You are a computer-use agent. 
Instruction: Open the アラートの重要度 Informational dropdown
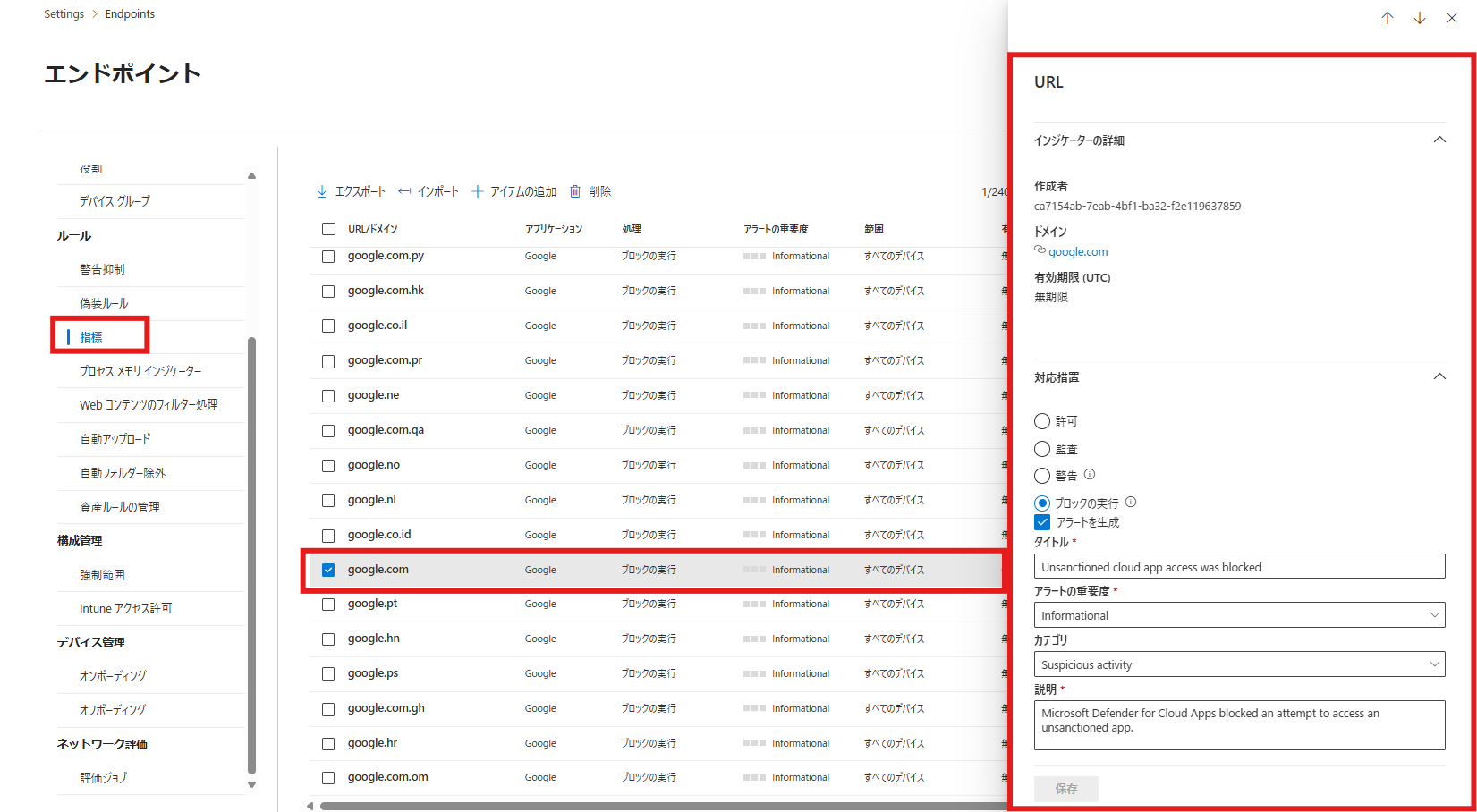pos(1240,615)
